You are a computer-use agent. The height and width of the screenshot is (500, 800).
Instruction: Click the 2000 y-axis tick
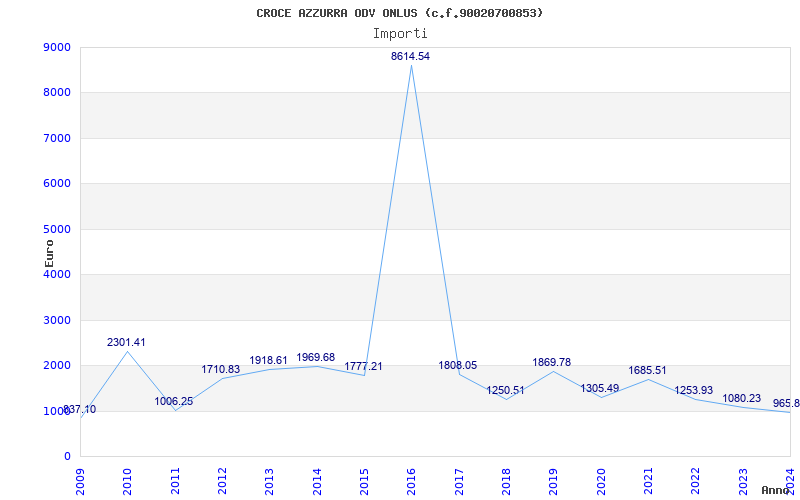[x=57, y=366]
